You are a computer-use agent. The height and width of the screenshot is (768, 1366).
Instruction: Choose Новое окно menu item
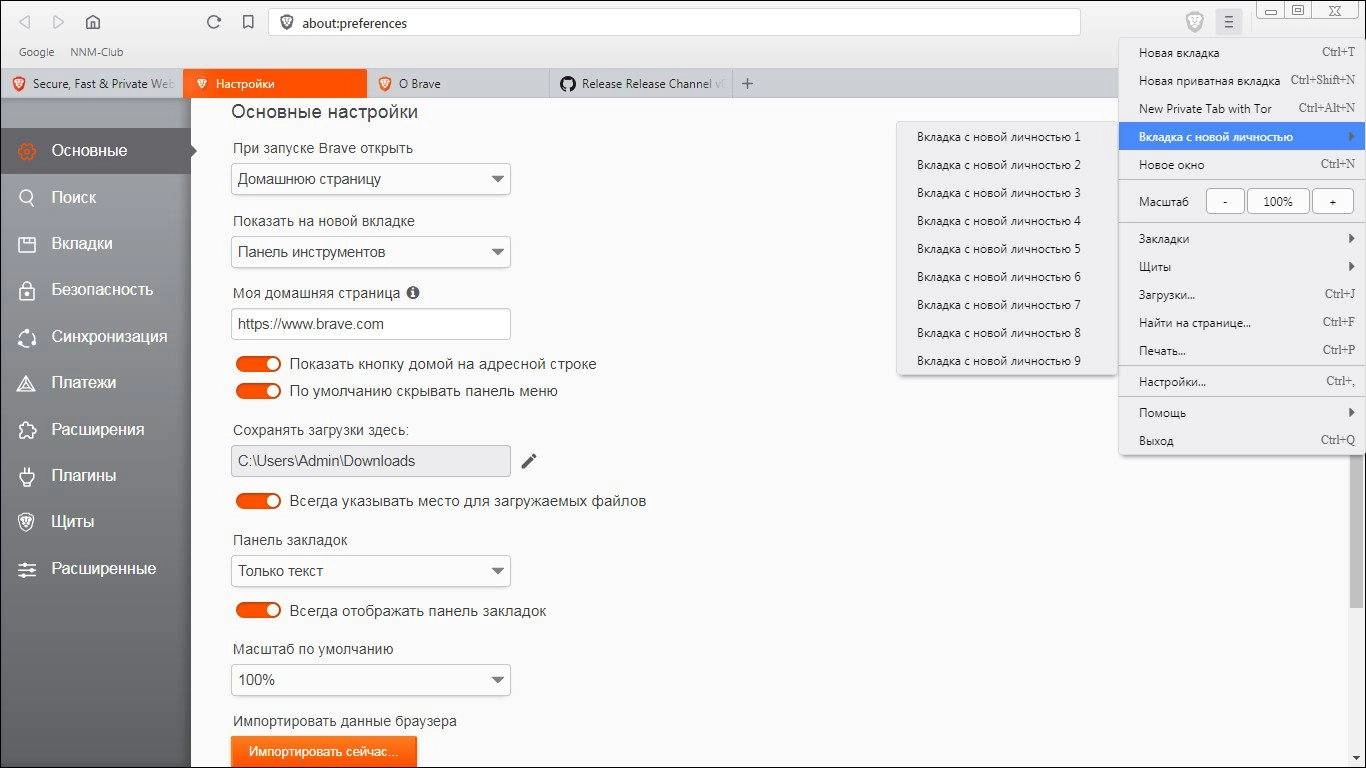(1242, 165)
